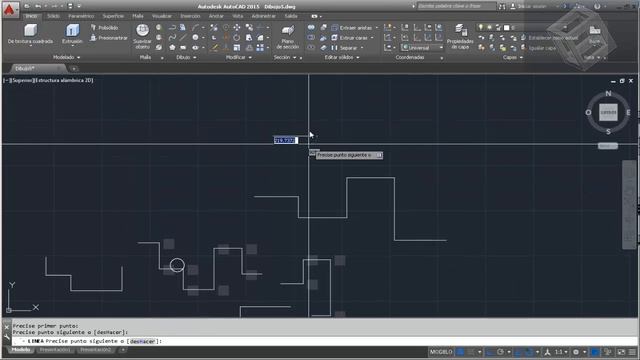Click the white layer color swatch

(507, 27)
